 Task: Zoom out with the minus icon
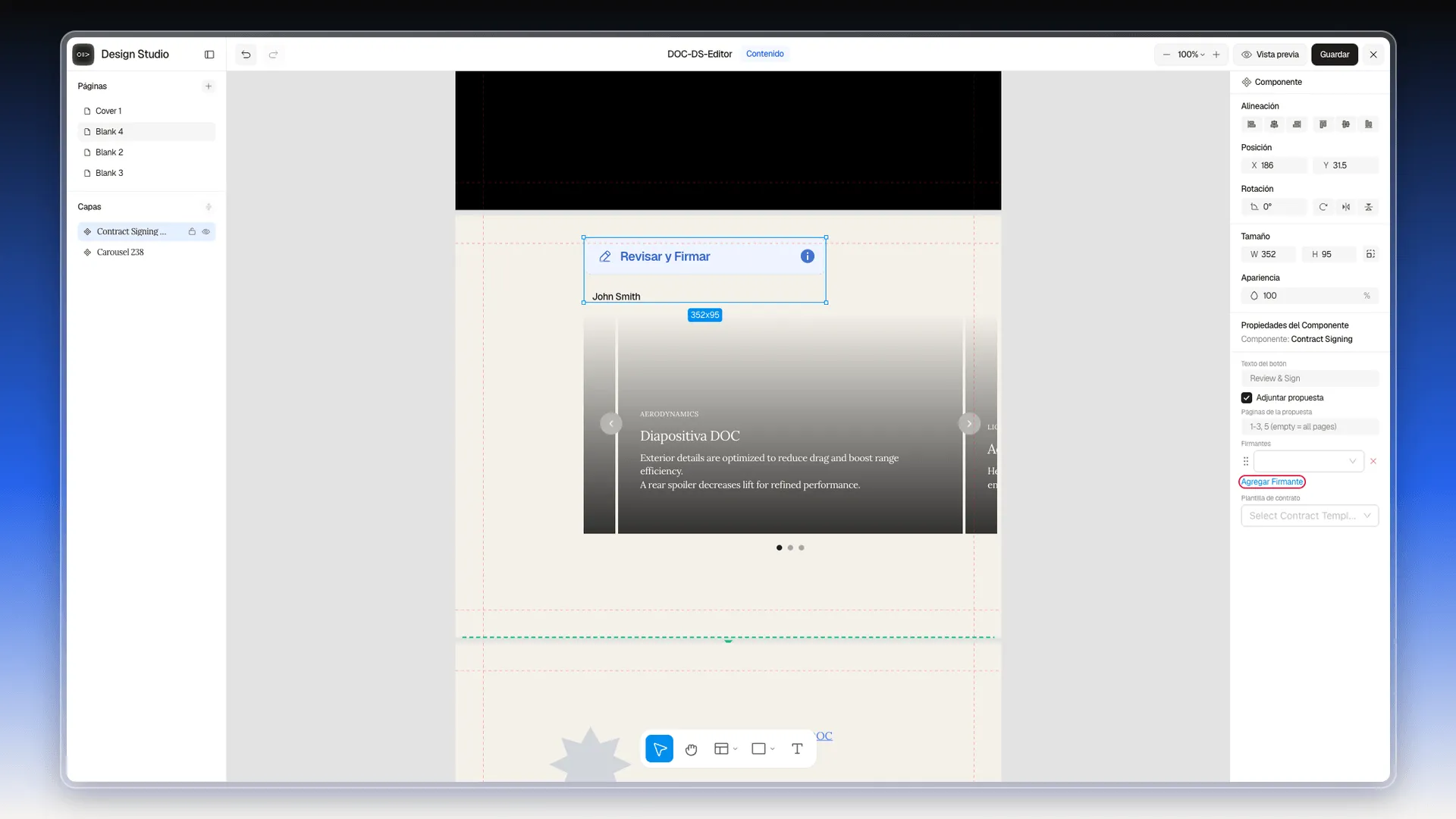(x=1166, y=55)
